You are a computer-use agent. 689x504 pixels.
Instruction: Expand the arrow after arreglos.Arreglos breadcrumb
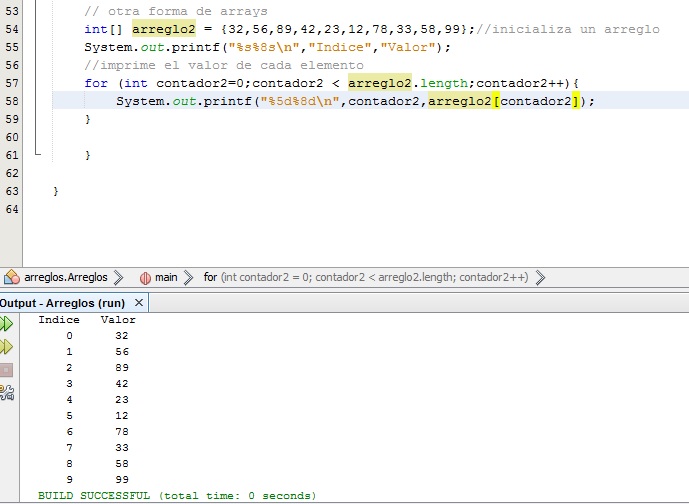point(118,277)
